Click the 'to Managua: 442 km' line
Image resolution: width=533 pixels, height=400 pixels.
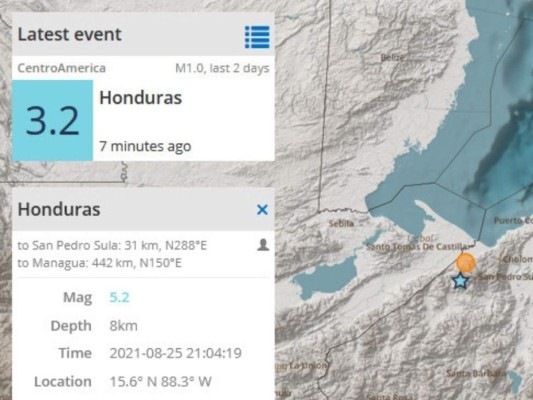(x=100, y=263)
